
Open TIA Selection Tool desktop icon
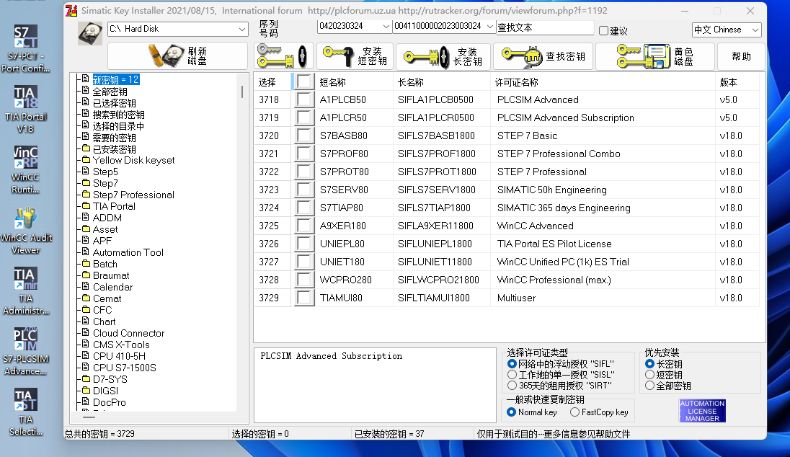(x=25, y=412)
